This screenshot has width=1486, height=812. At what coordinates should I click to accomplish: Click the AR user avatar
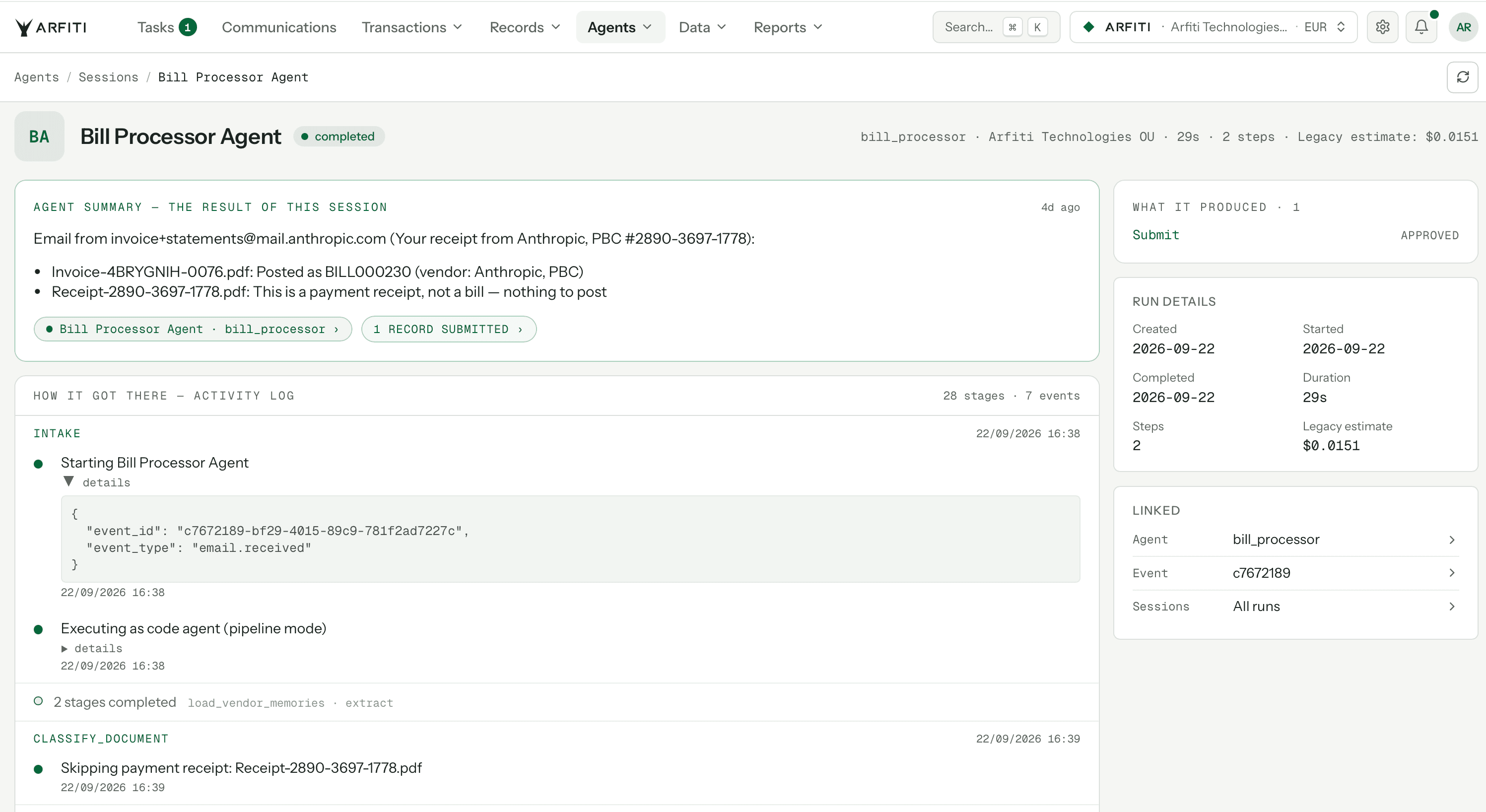pyautogui.click(x=1463, y=27)
